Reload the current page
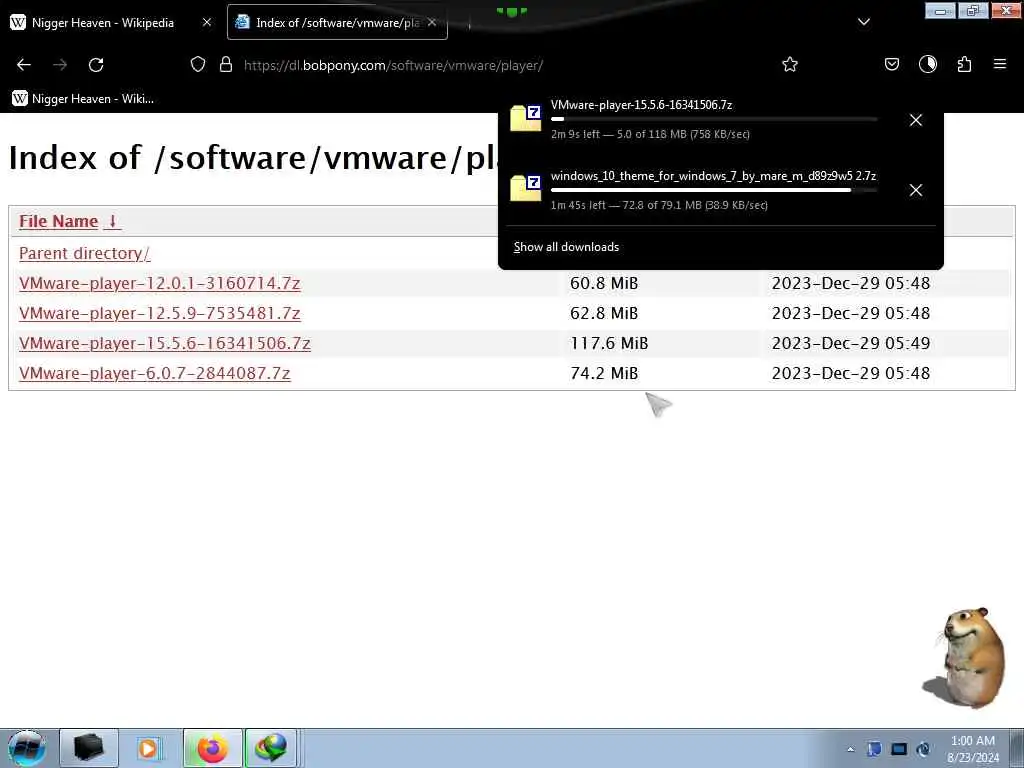The width and height of the screenshot is (1024, 768). [96, 65]
